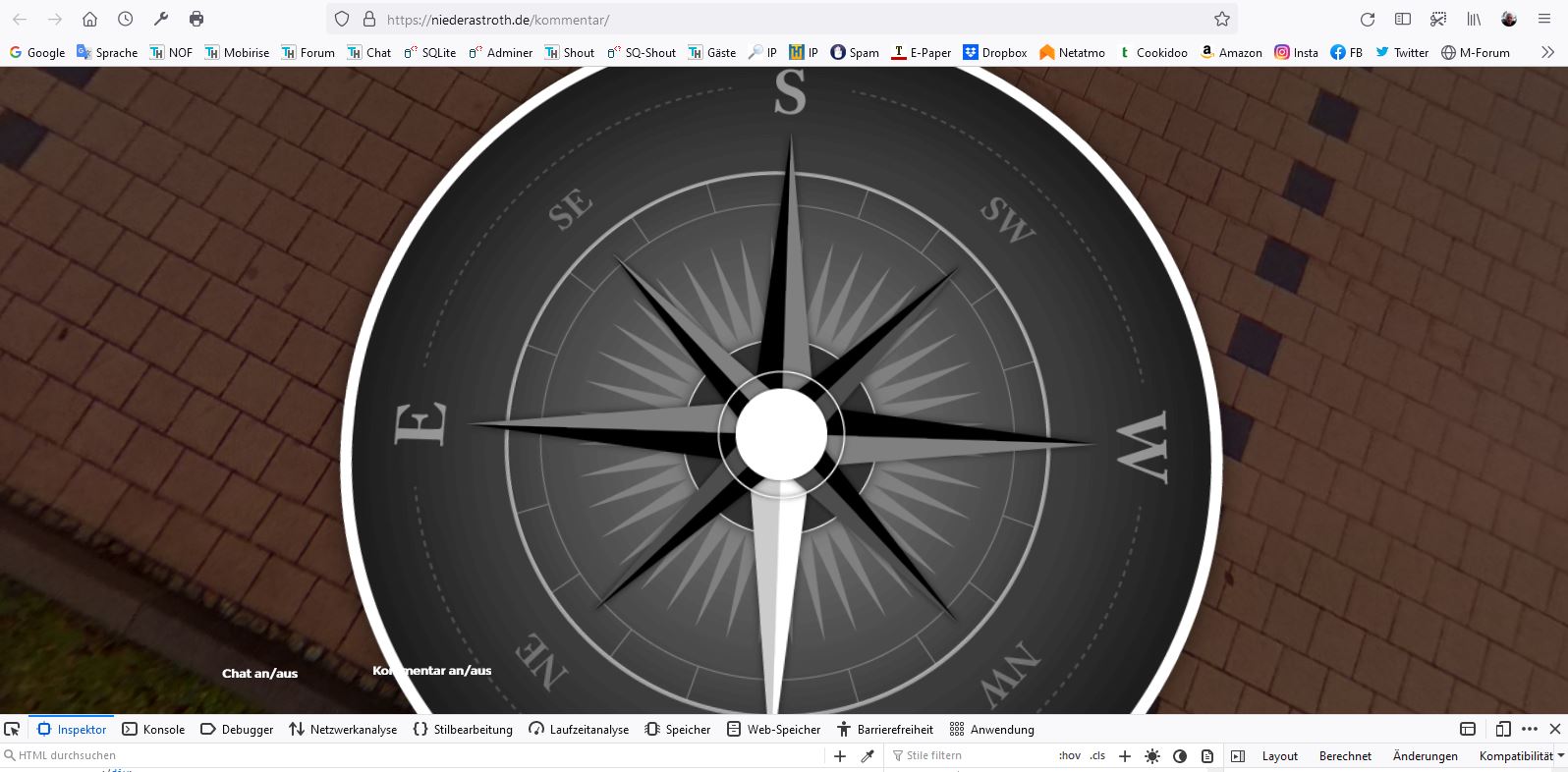Select the Berechnet sidebar tab
This screenshot has height=772, width=1568.
(x=1345, y=755)
